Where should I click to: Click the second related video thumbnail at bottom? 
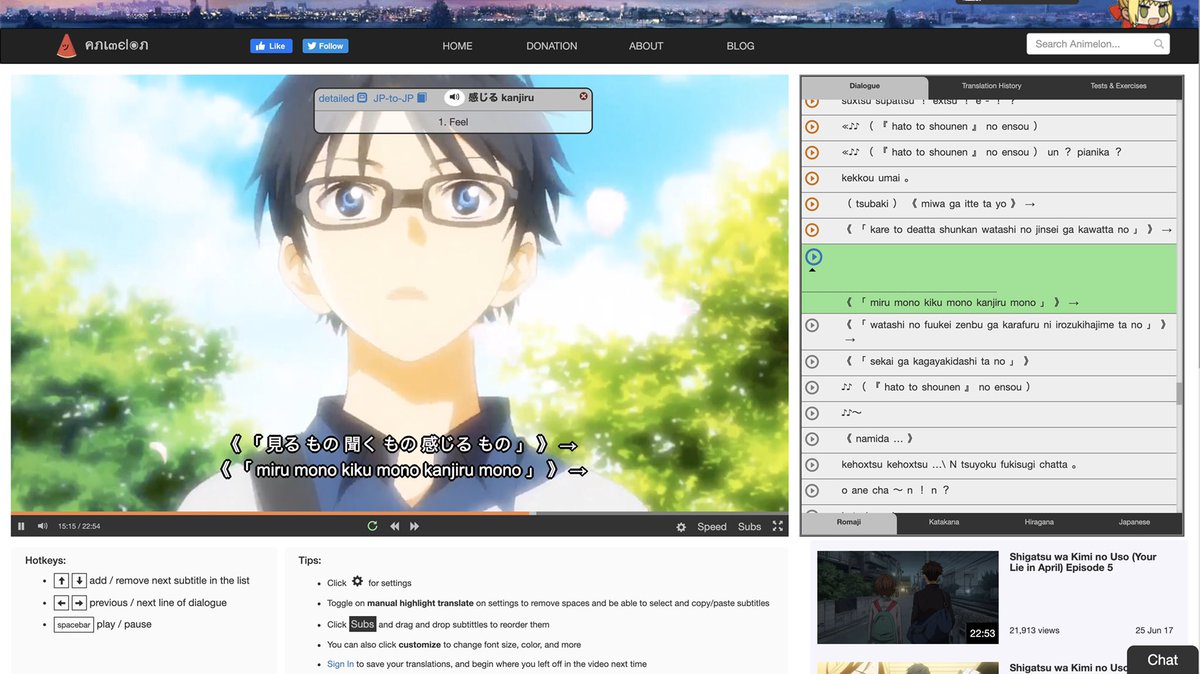coord(907,668)
